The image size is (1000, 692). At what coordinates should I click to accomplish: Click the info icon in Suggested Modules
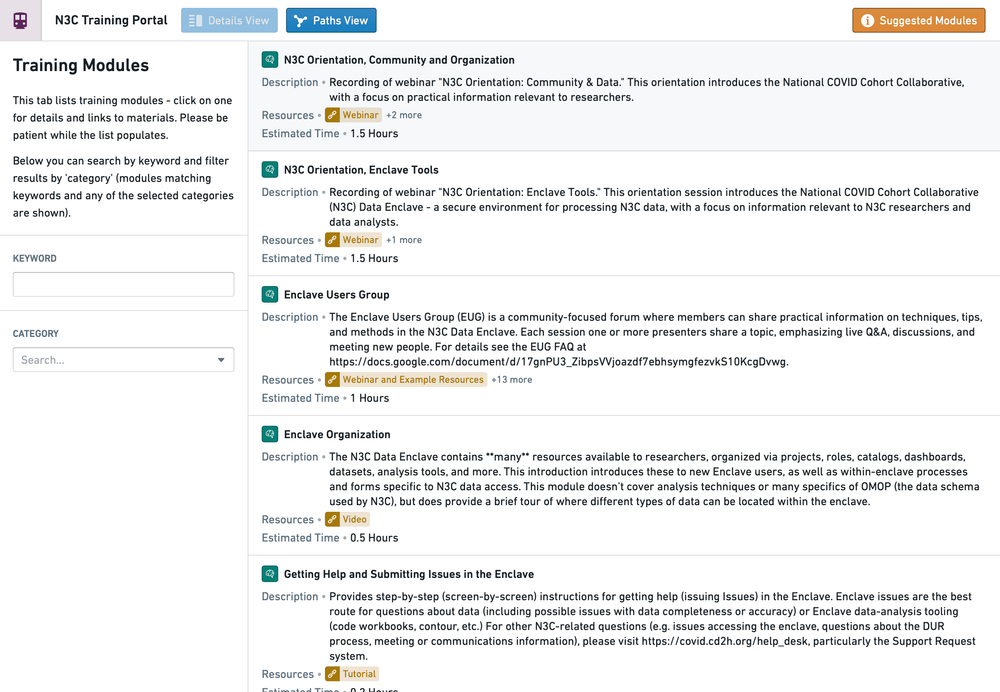[x=867, y=21]
